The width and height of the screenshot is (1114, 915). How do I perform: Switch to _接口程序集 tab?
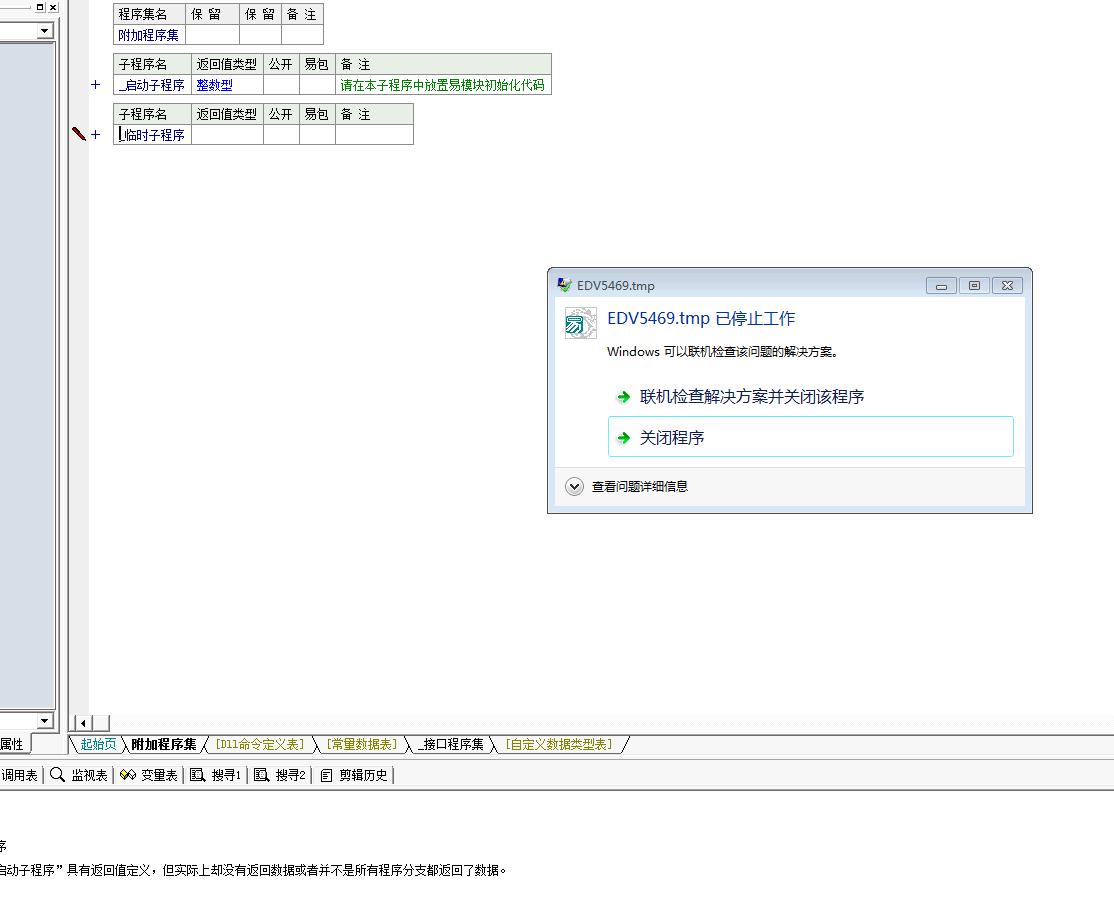tap(450, 744)
